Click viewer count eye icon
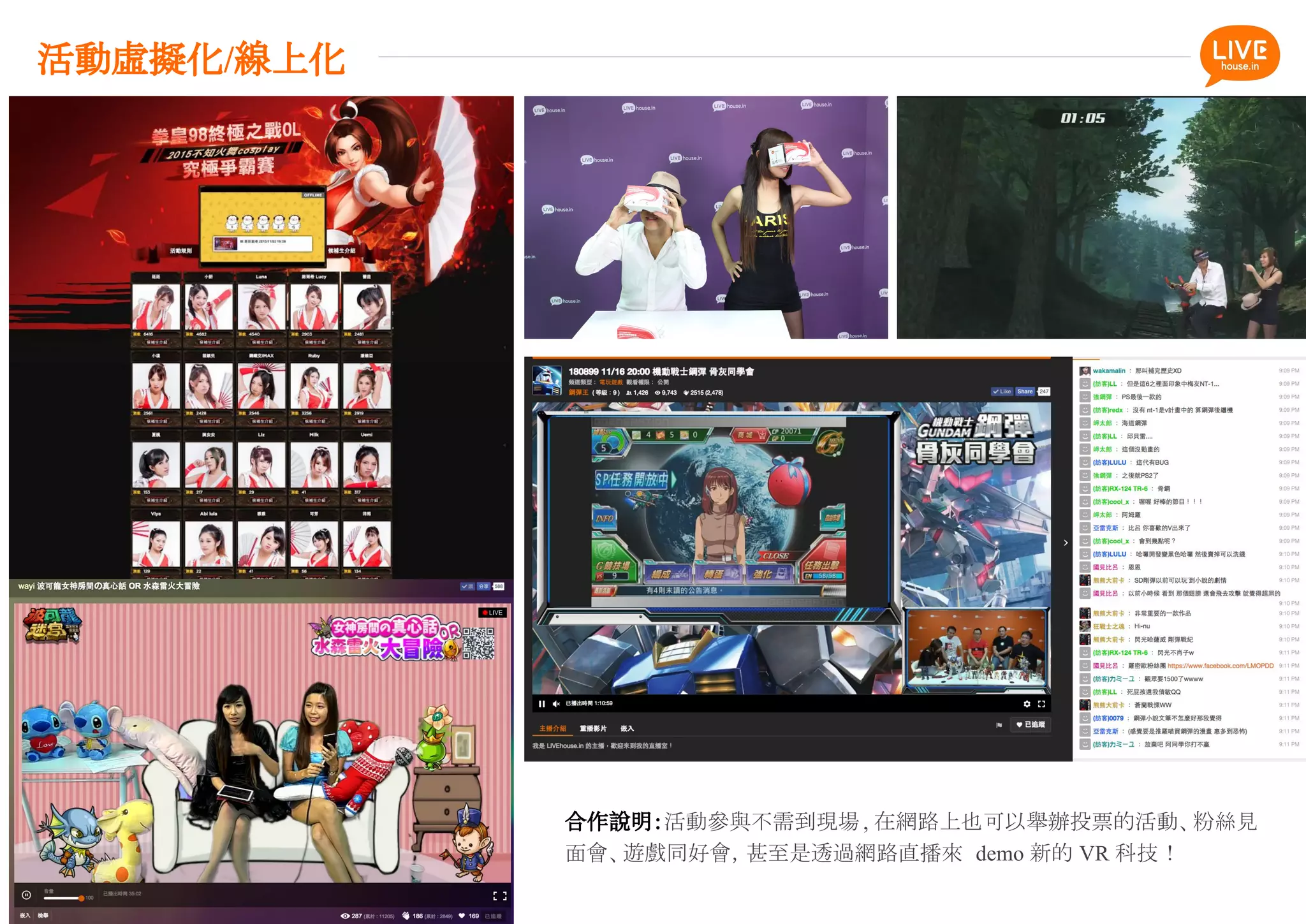Viewport: 1306px width, 924px height. [x=345, y=916]
